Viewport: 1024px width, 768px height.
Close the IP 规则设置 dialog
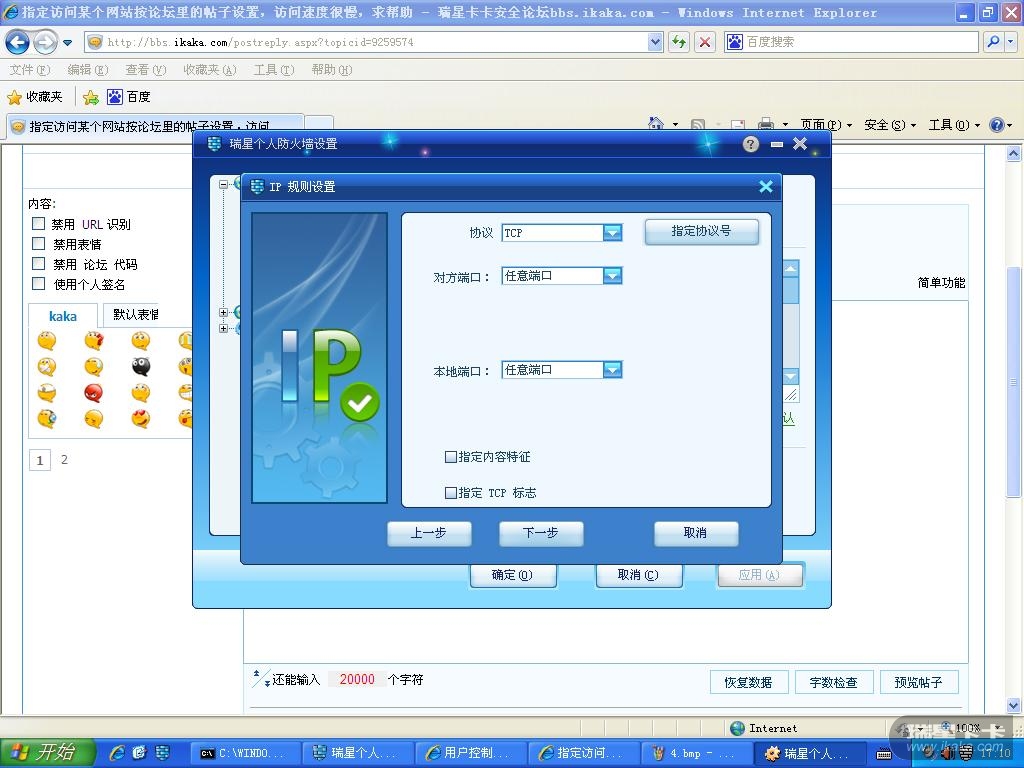(x=766, y=187)
